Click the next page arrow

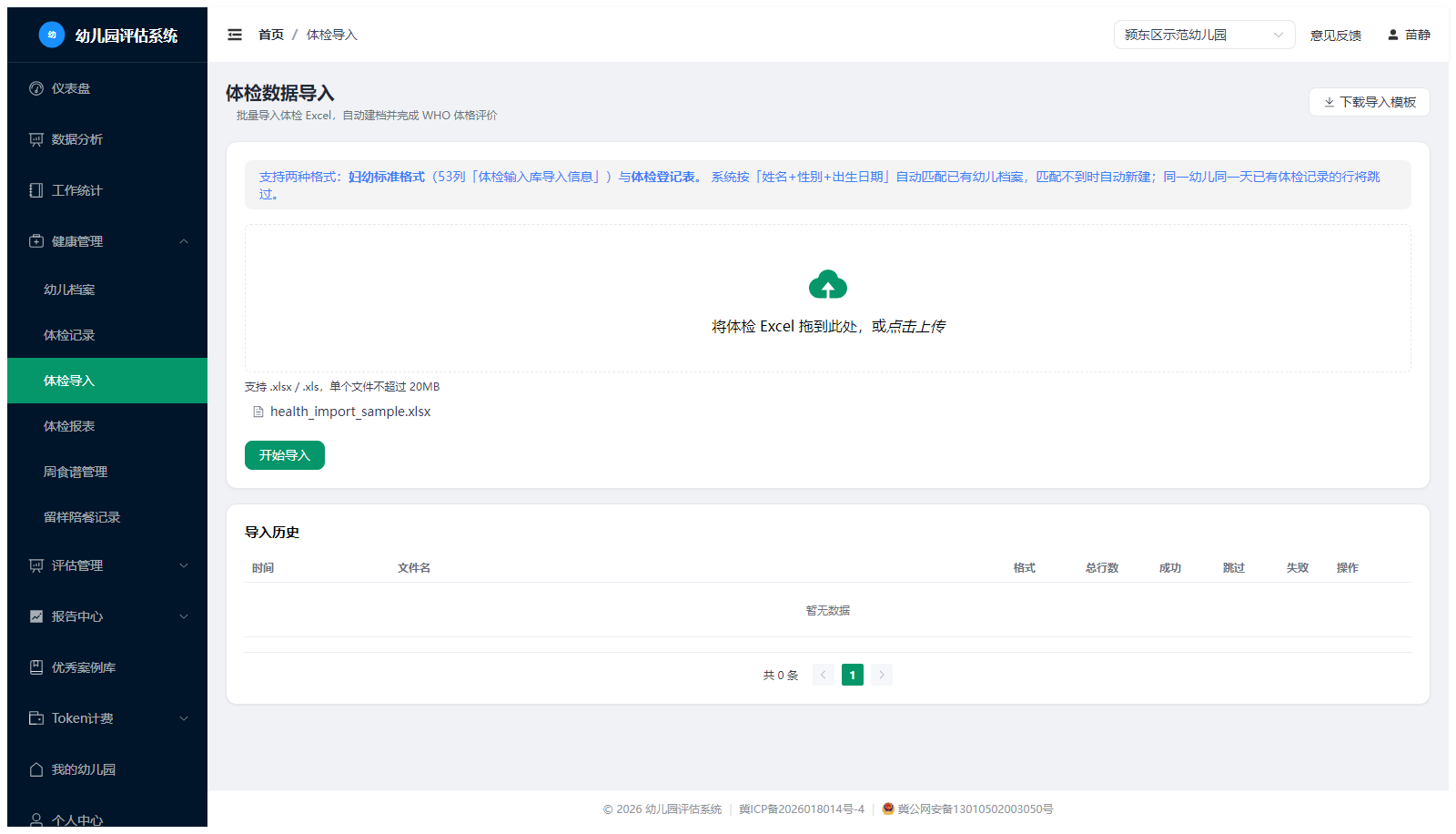[882, 675]
